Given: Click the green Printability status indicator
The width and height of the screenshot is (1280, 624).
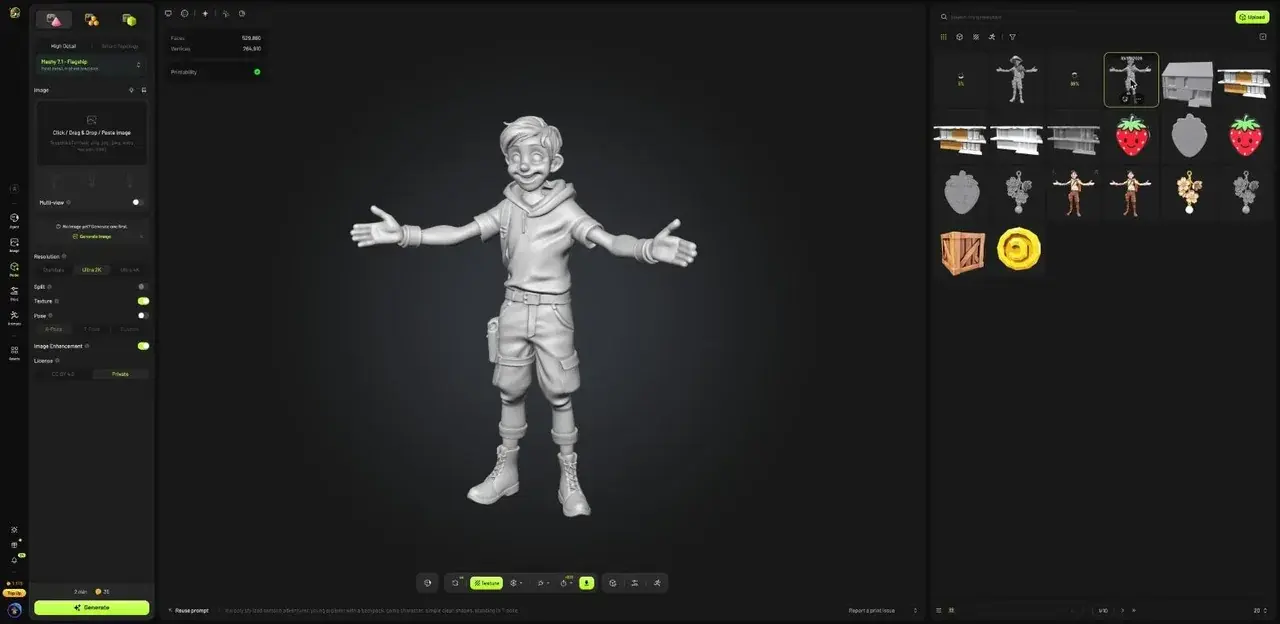Looking at the screenshot, I should coord(257,72).
